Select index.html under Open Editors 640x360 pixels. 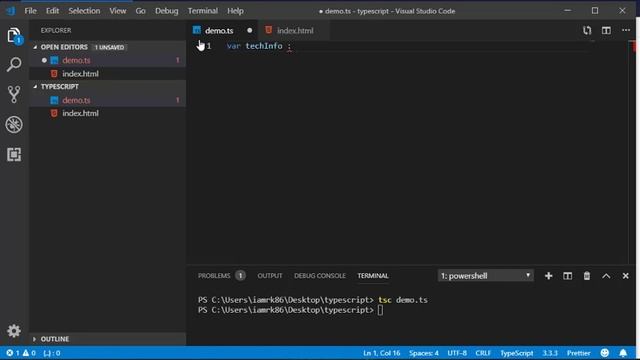pyautogui.click(x=108, y=74)
